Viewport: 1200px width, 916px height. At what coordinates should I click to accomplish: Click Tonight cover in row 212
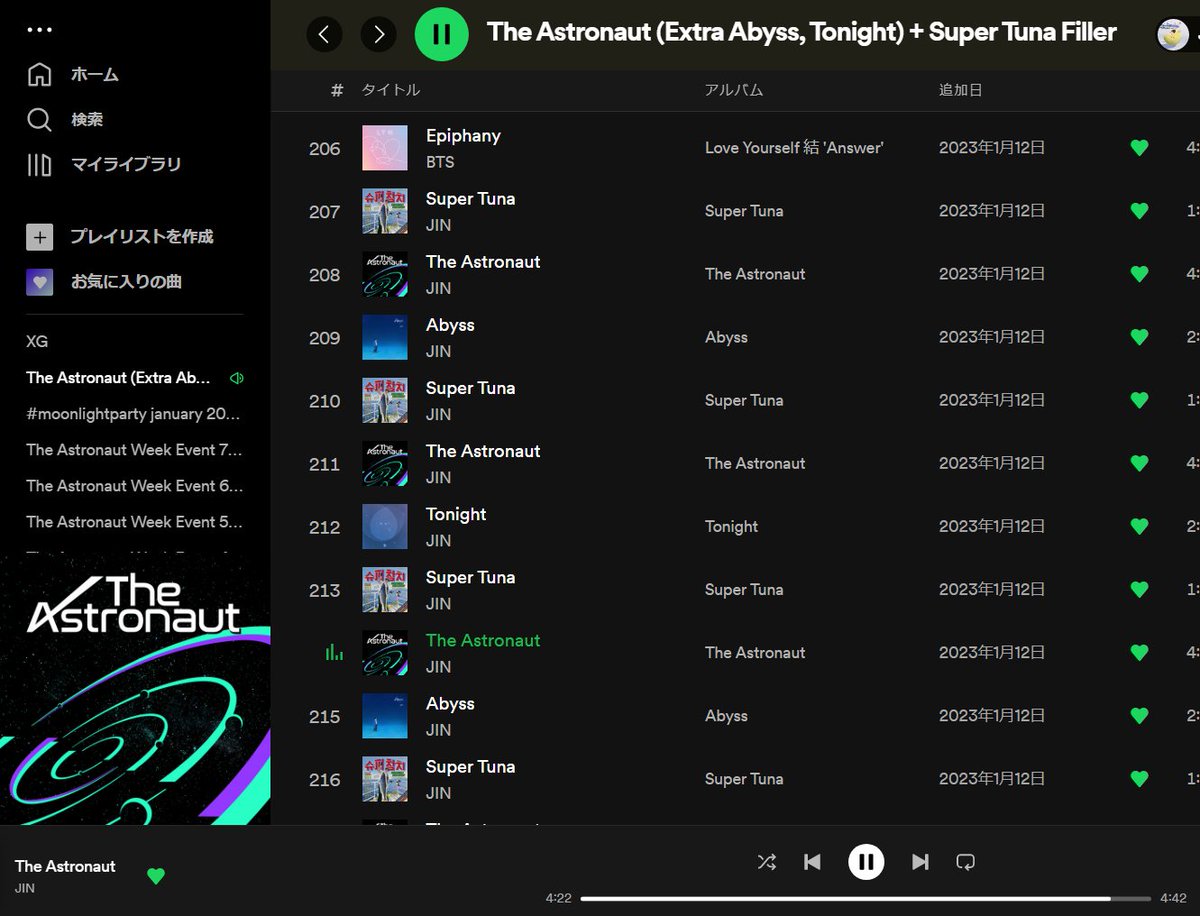(x=385, y=526)
